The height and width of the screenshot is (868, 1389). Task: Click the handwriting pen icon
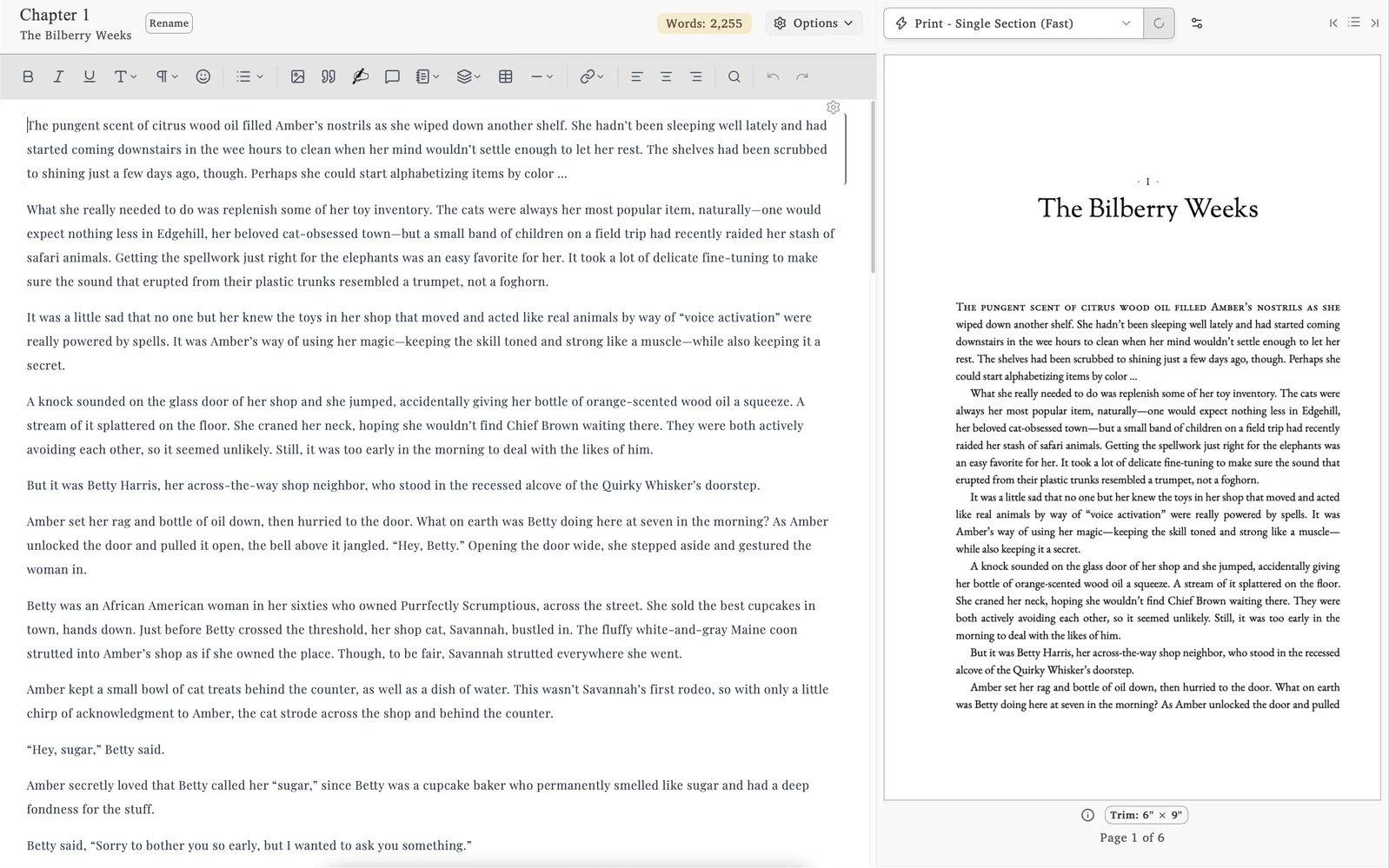(x=360, y=76)
